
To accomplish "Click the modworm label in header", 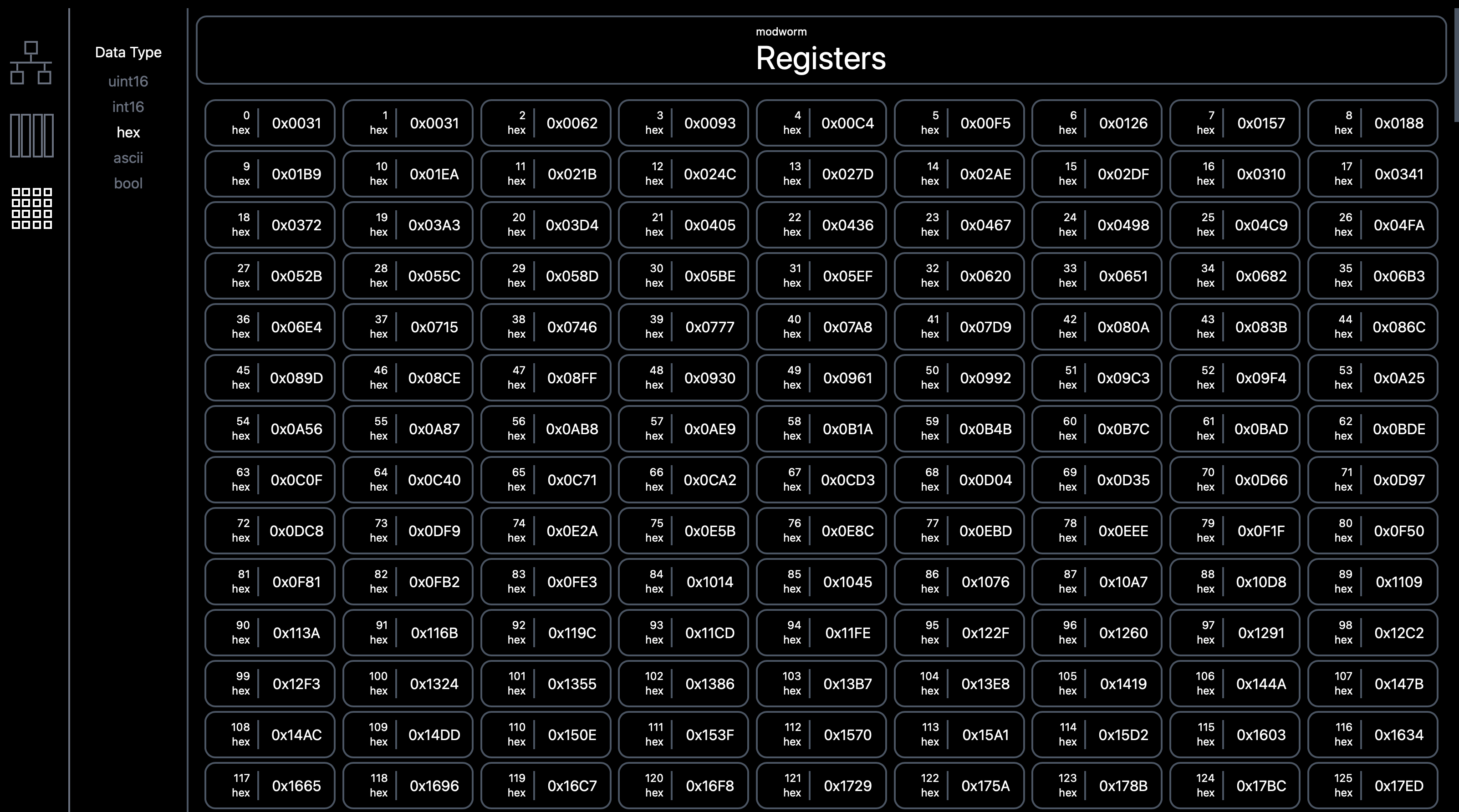I will (x=781, y=32).
